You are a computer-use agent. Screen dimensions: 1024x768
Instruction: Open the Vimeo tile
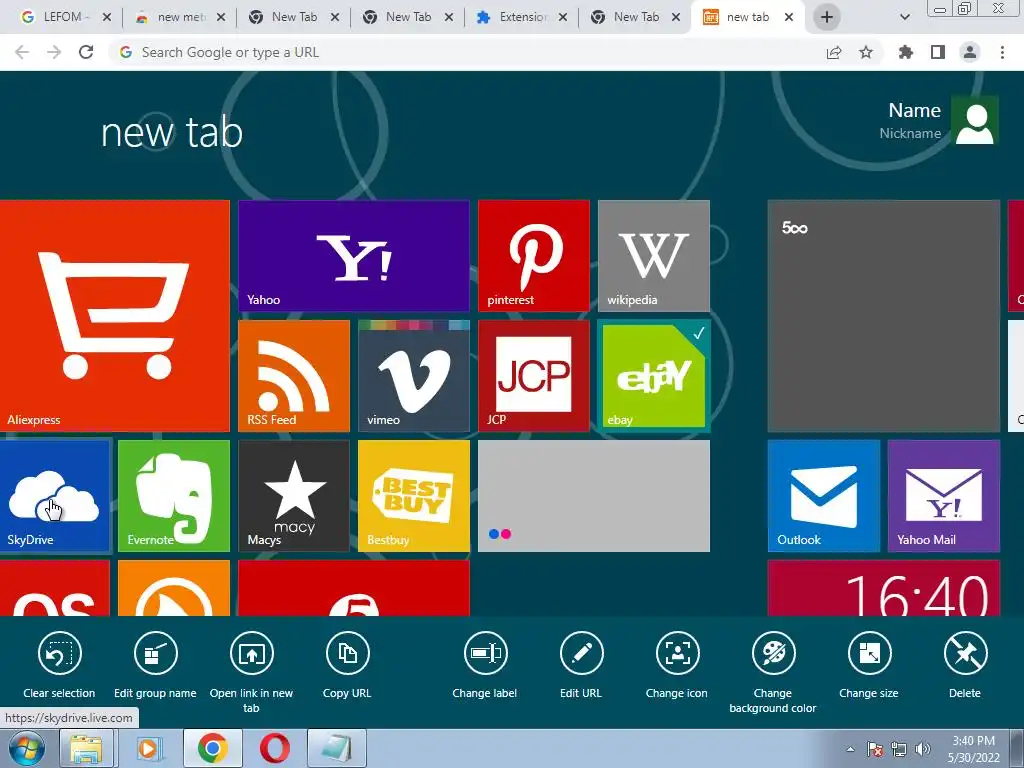click(x=414, y=376)
